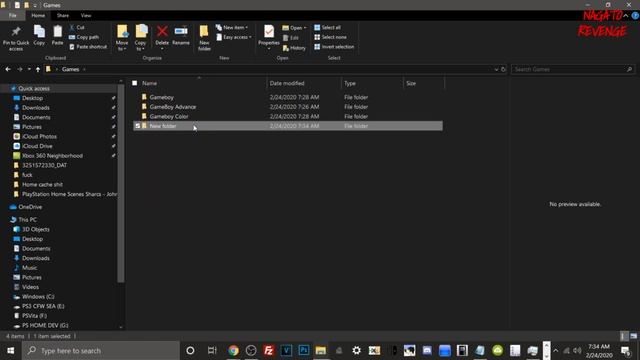Switch to the View ribbon tab
Screen dimensions: 640x360
(86, 16)
